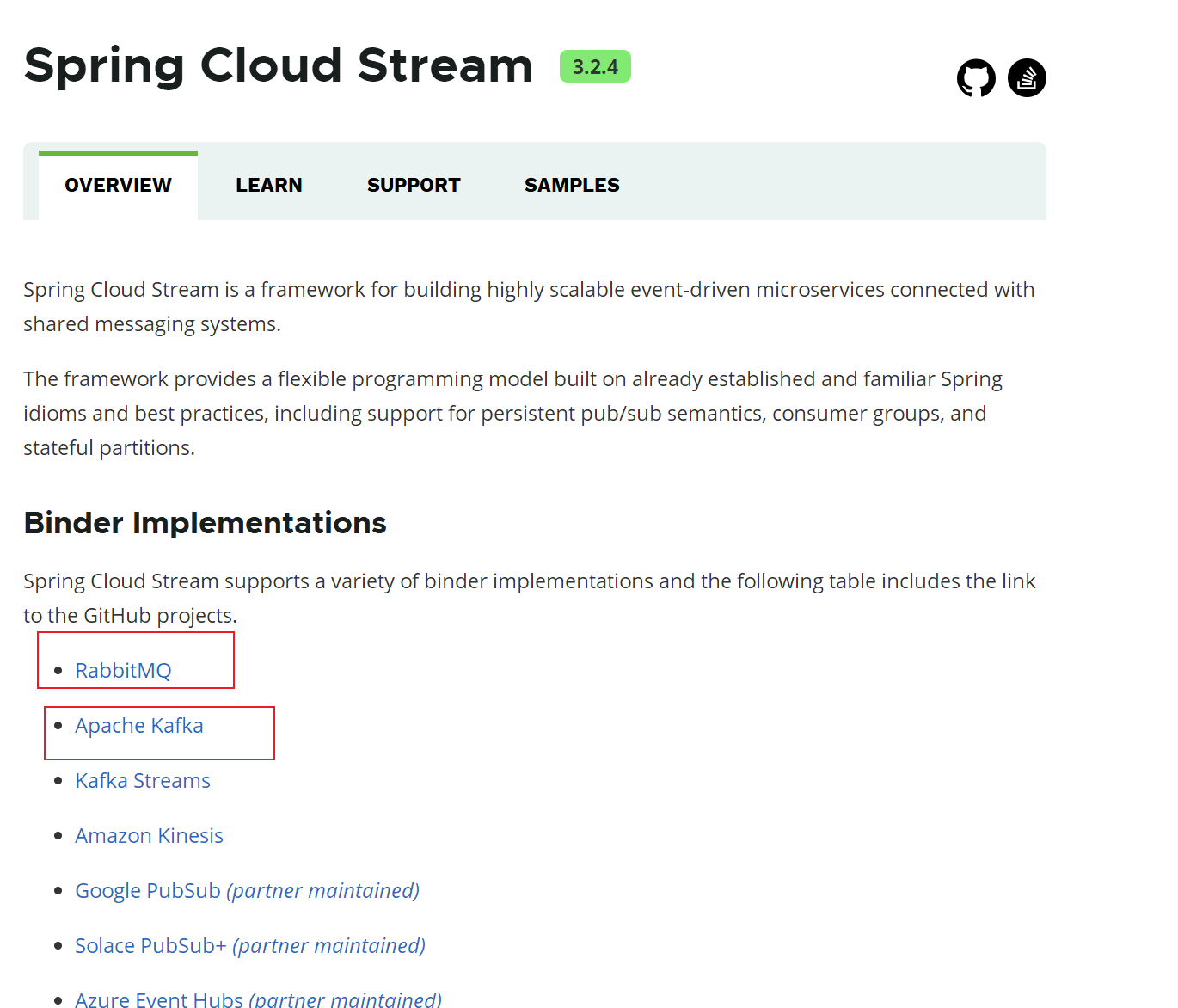Switch to the Overview tab

[118, 185]
